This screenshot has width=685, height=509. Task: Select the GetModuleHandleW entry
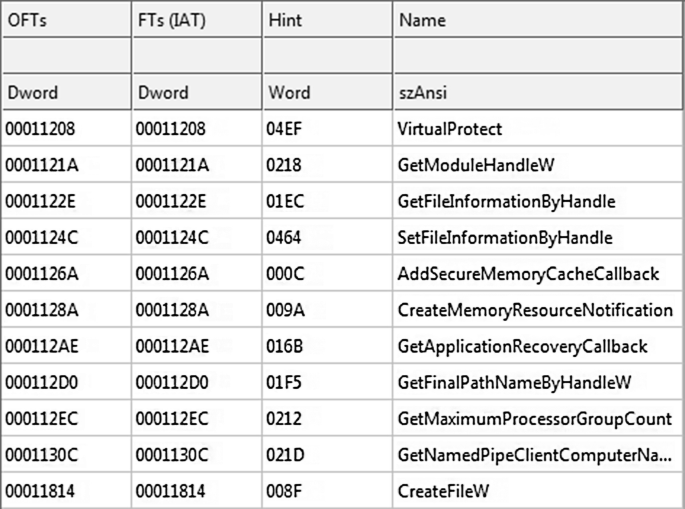[x=476, y=165]
